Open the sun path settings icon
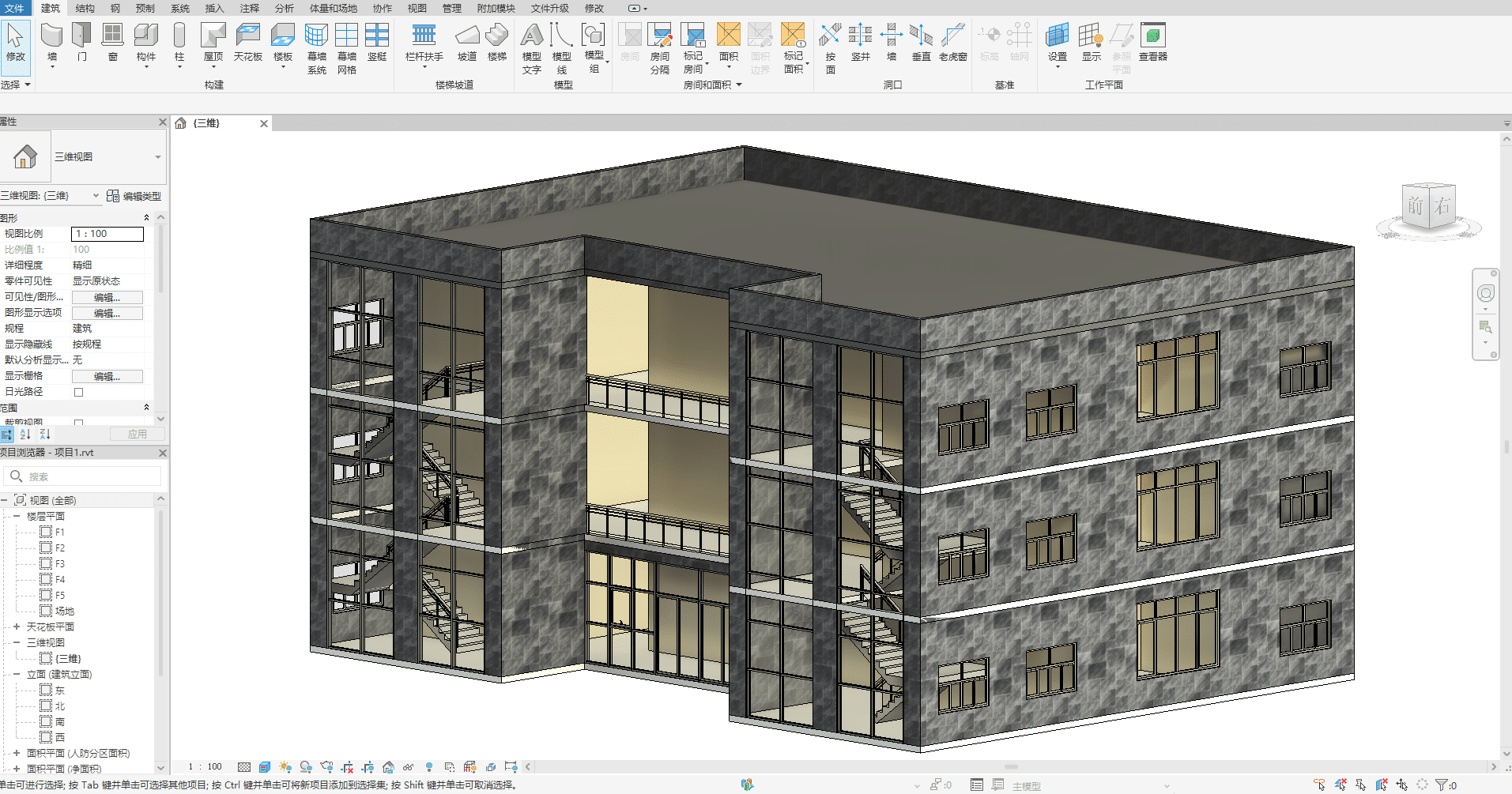This screenshot has height=794, width=1512. coord(285,767)
